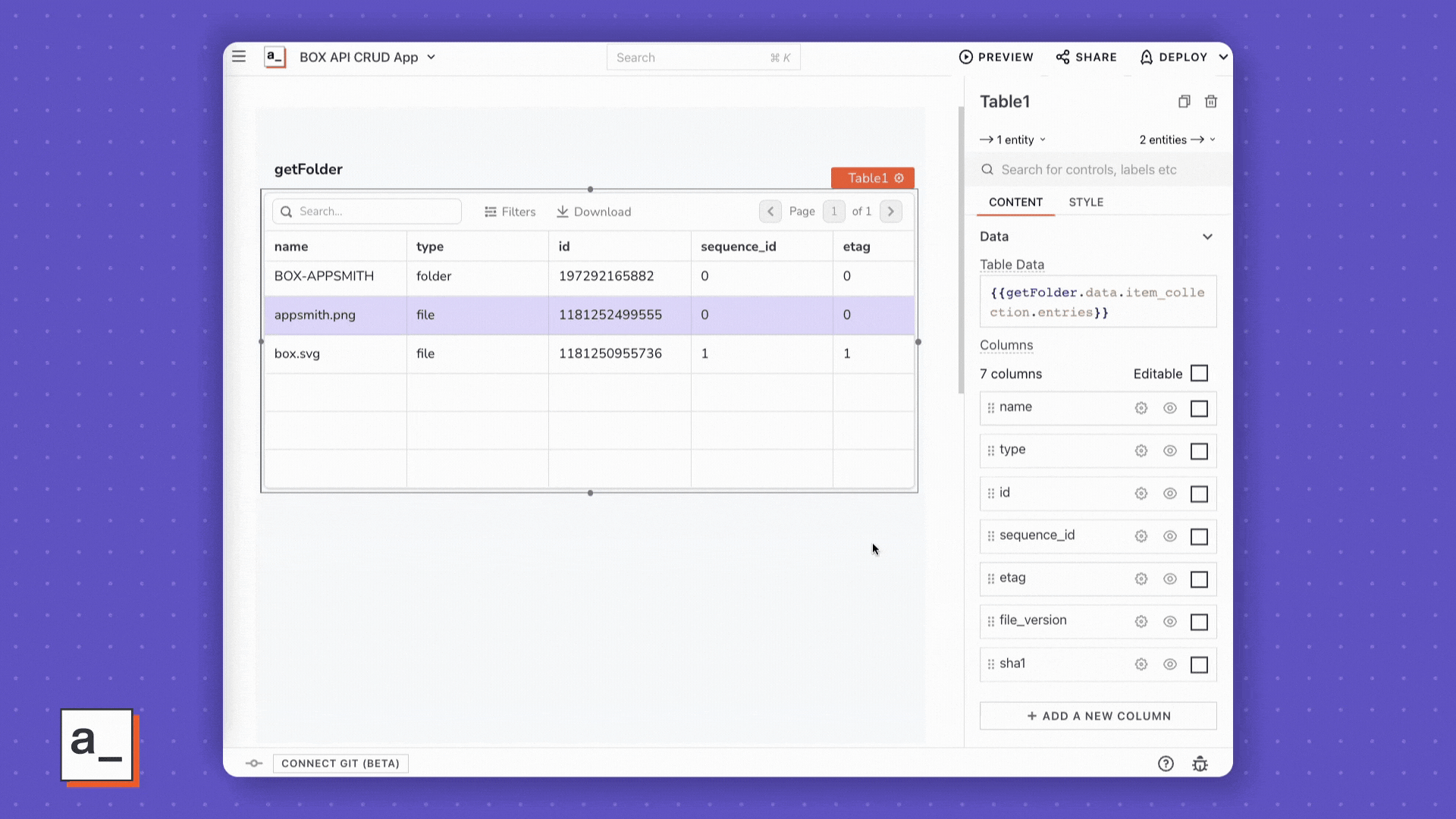Viewport: 1456px width, 819px height.
Task: Click search icon in property pane
Action: point(987,170)
